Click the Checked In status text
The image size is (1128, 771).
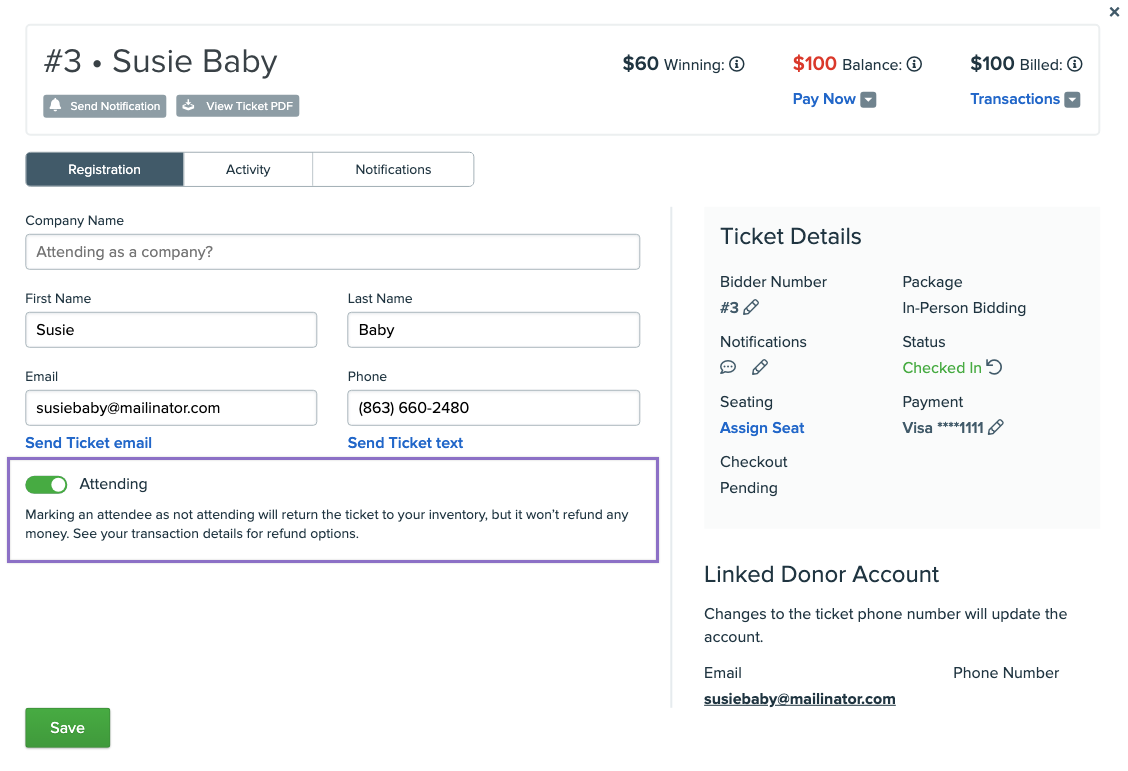coord(942,368)
